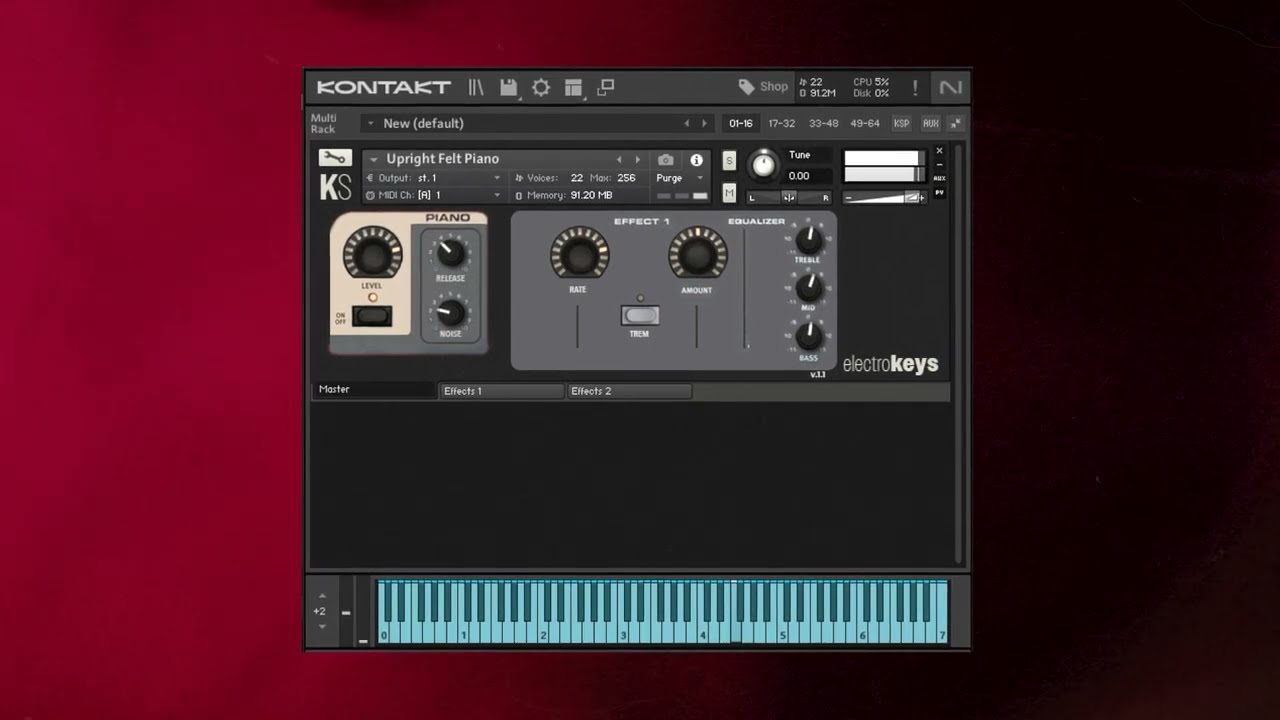This screenshot has height=720, width=1280.
Task: Switch to the Master tab
Action: 374,390
